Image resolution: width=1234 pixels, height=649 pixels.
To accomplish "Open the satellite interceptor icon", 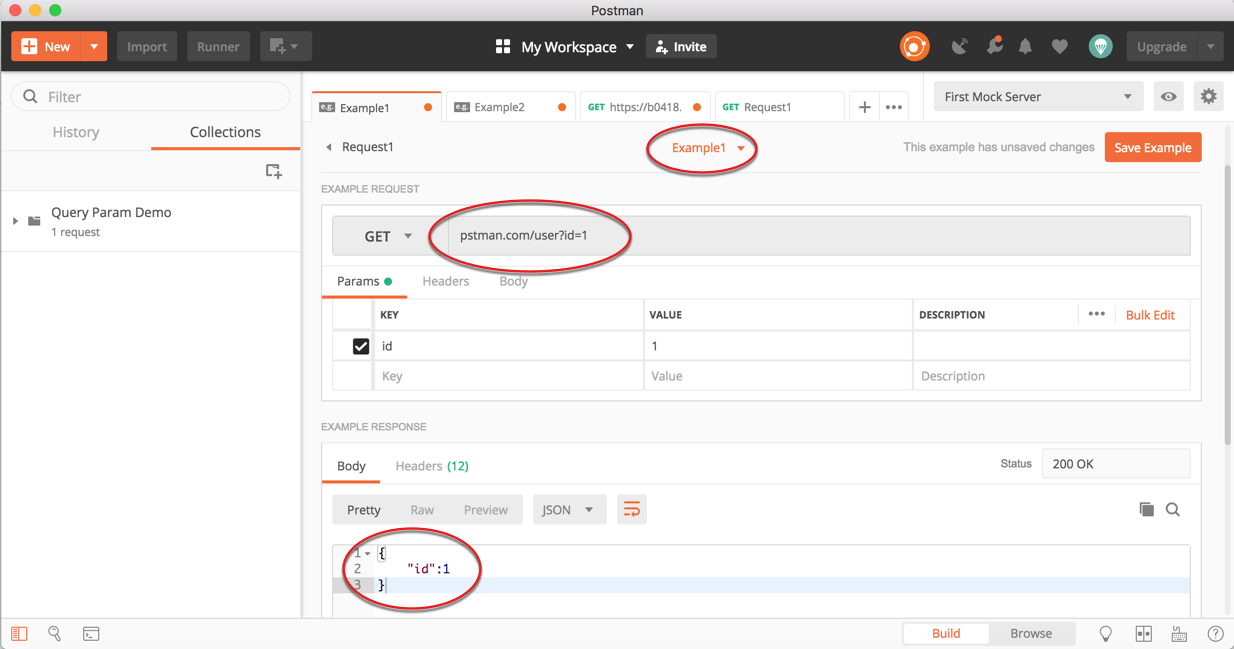I will tap(959, 46).
